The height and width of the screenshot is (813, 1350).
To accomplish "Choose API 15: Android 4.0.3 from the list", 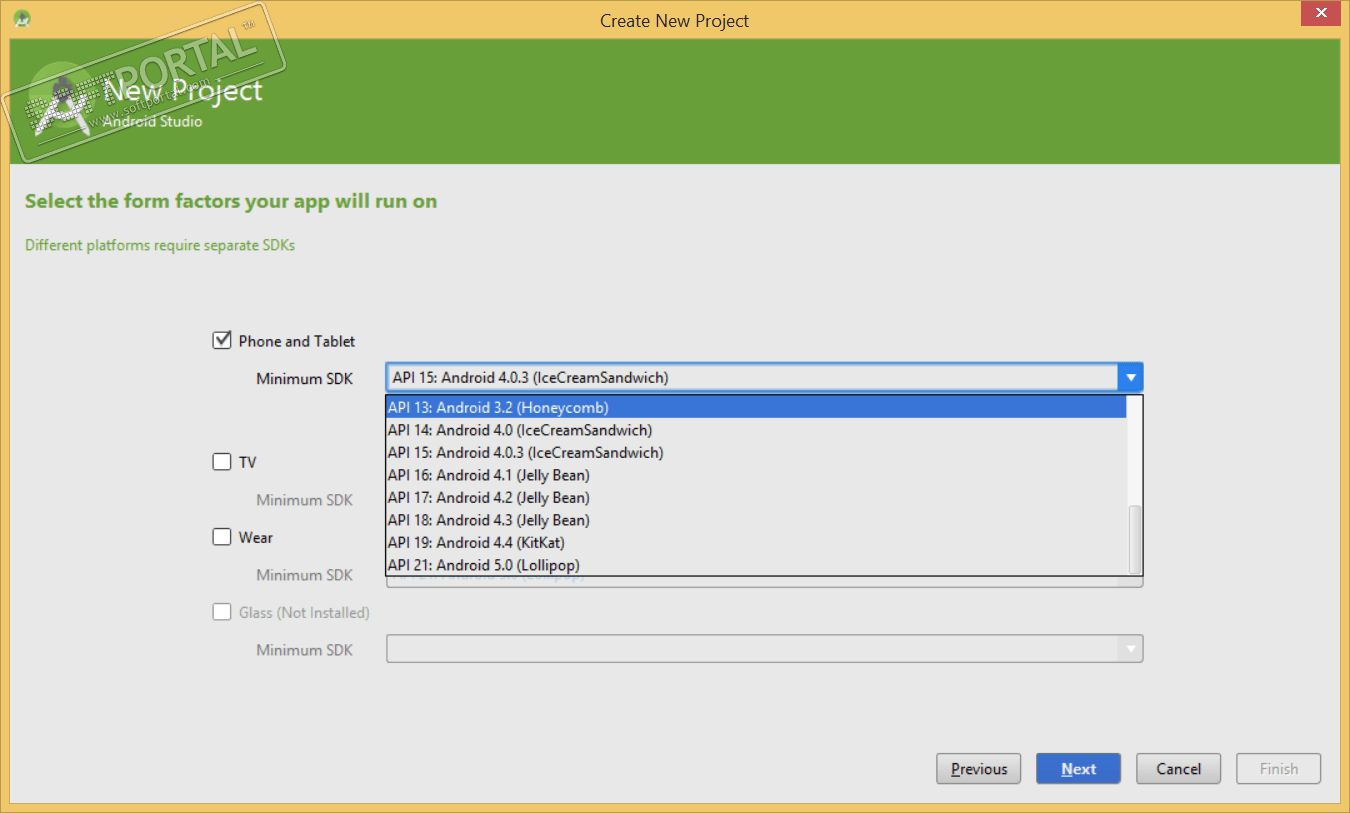I will coord(756,452).
